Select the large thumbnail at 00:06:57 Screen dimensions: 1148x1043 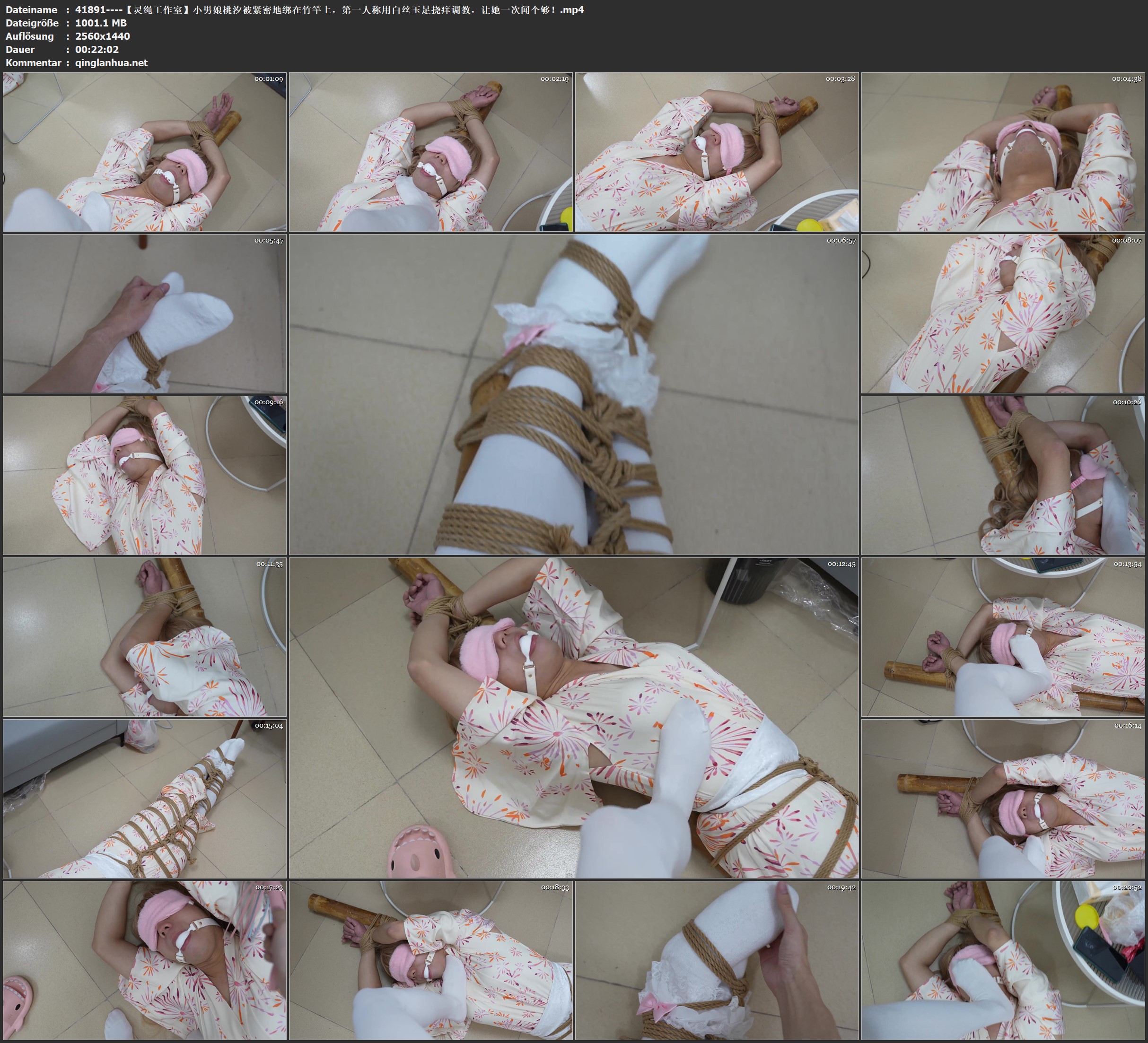tap(573, 394)
